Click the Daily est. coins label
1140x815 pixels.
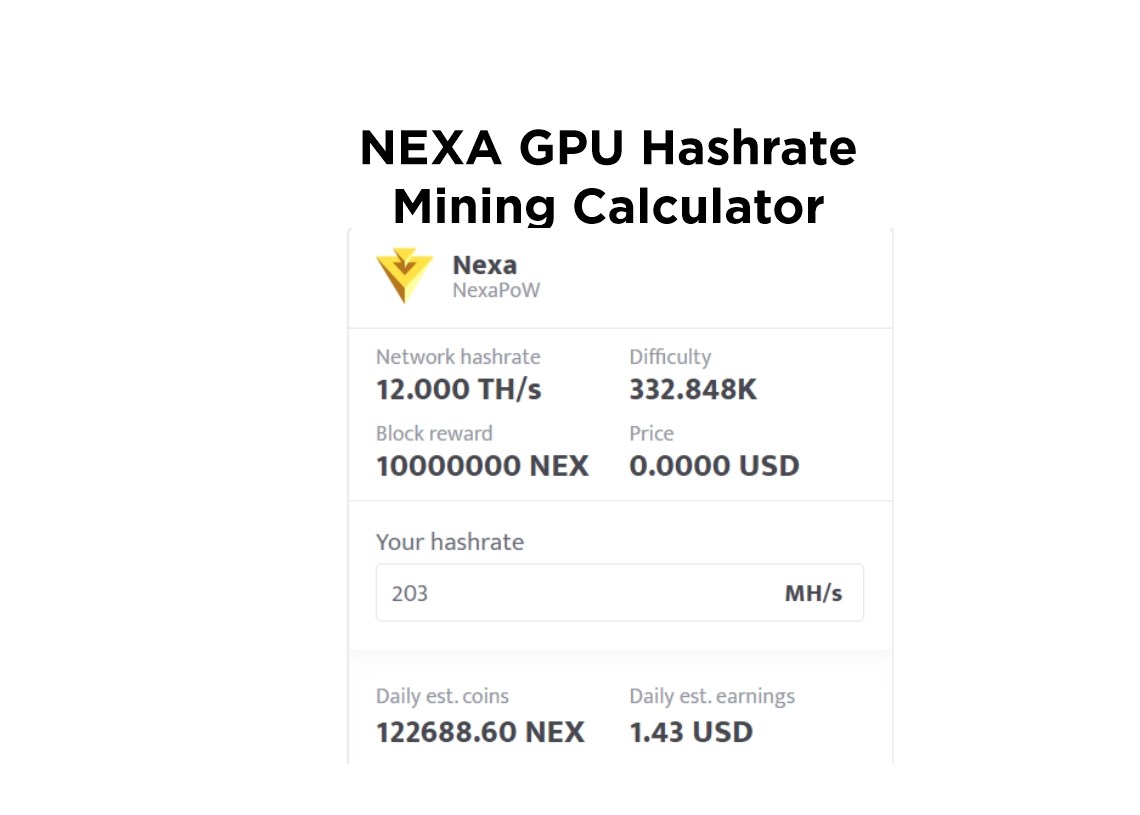(x=442, y=696)
